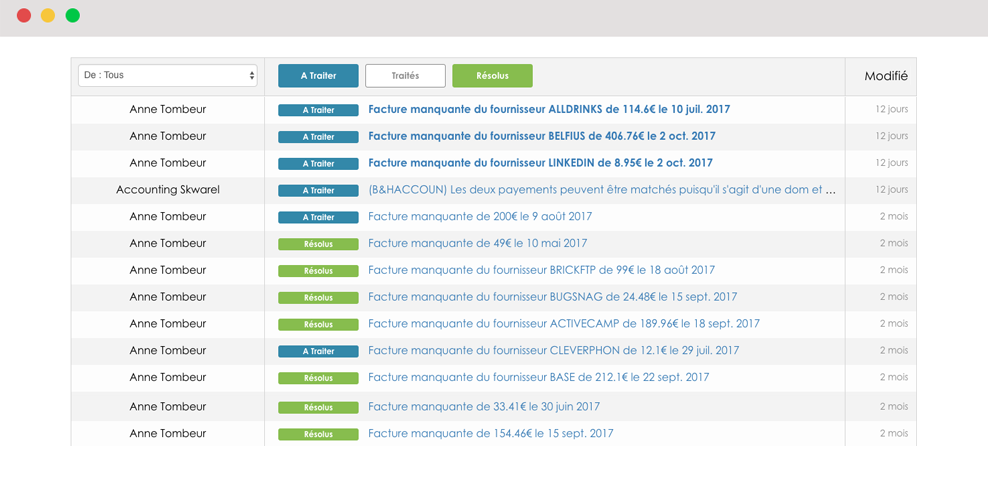Image resolution: width=988 pixels, height=484 pixels.
Task: Toggle the 'Traités' filter button
Action: pyautogui.click(x=405, y=76)
